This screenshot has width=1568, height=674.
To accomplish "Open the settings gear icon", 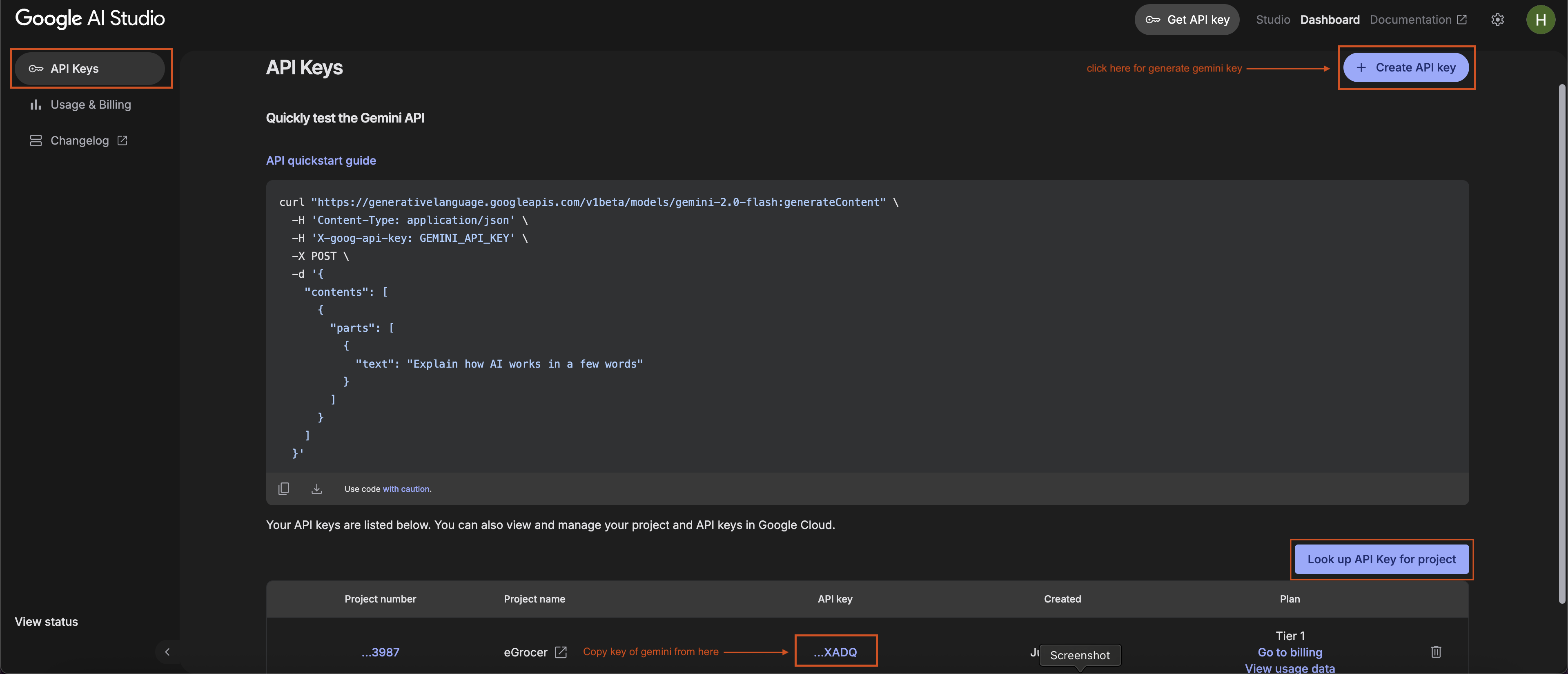I will point(1497,20).
